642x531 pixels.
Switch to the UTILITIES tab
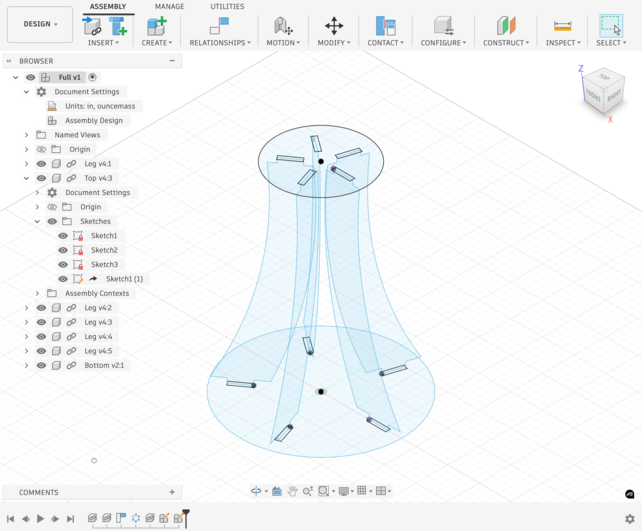[x=227, y=7]
